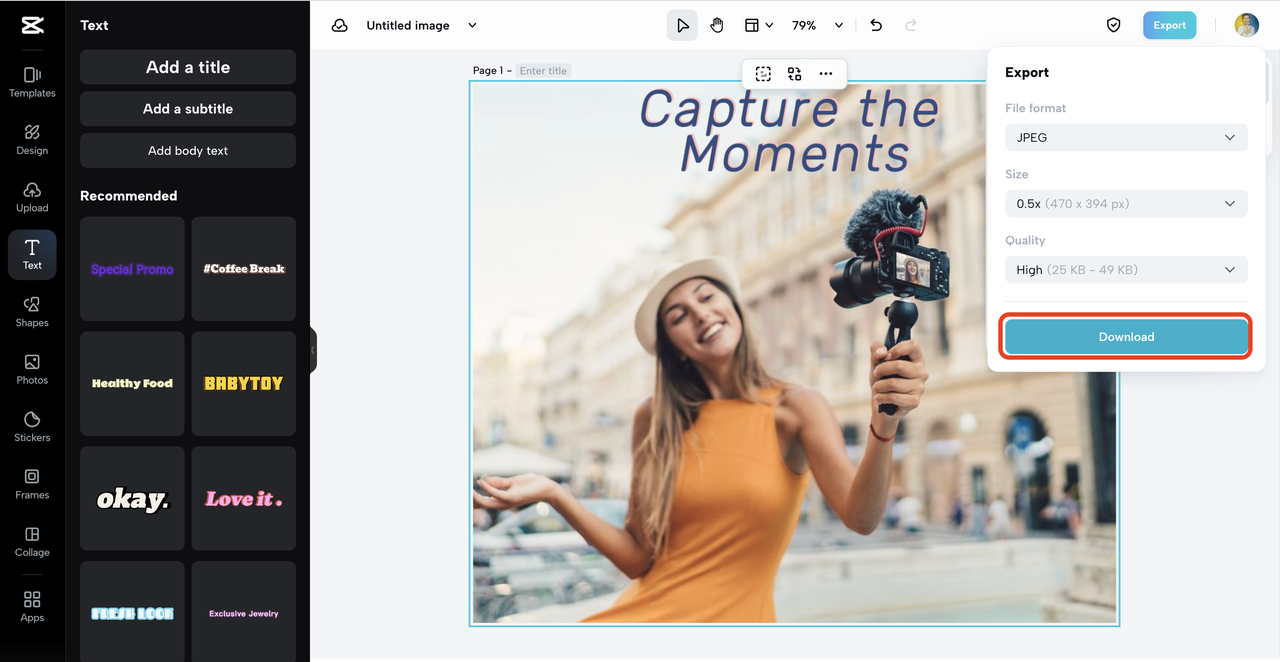Image resolution: width=1280 pixels, height=662 pixels.
Task: Expand the File format JPEG dropdown
Action: [x=1126, y=137]
